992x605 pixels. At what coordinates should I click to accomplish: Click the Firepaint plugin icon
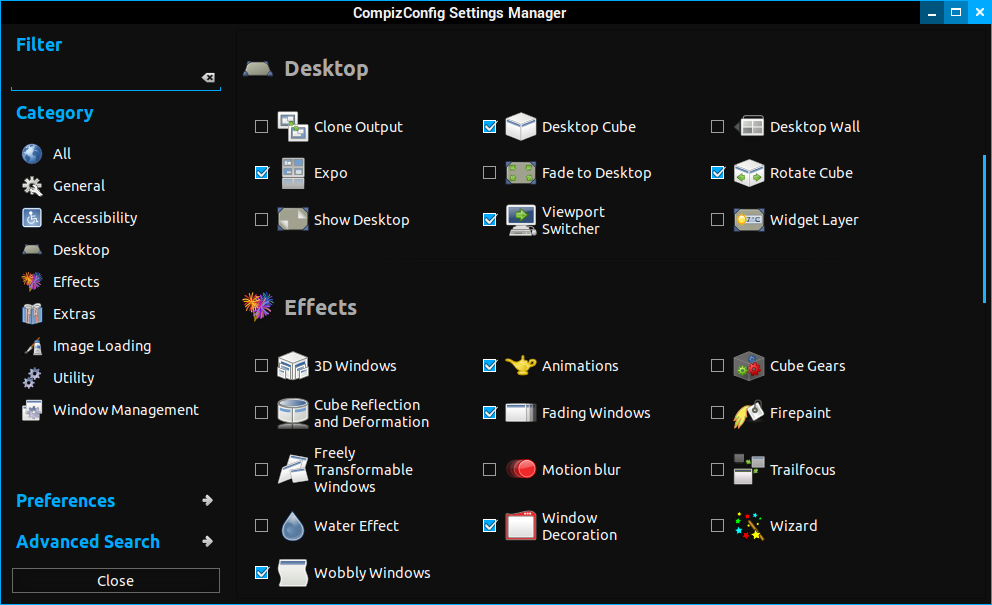tap(749, 413)
